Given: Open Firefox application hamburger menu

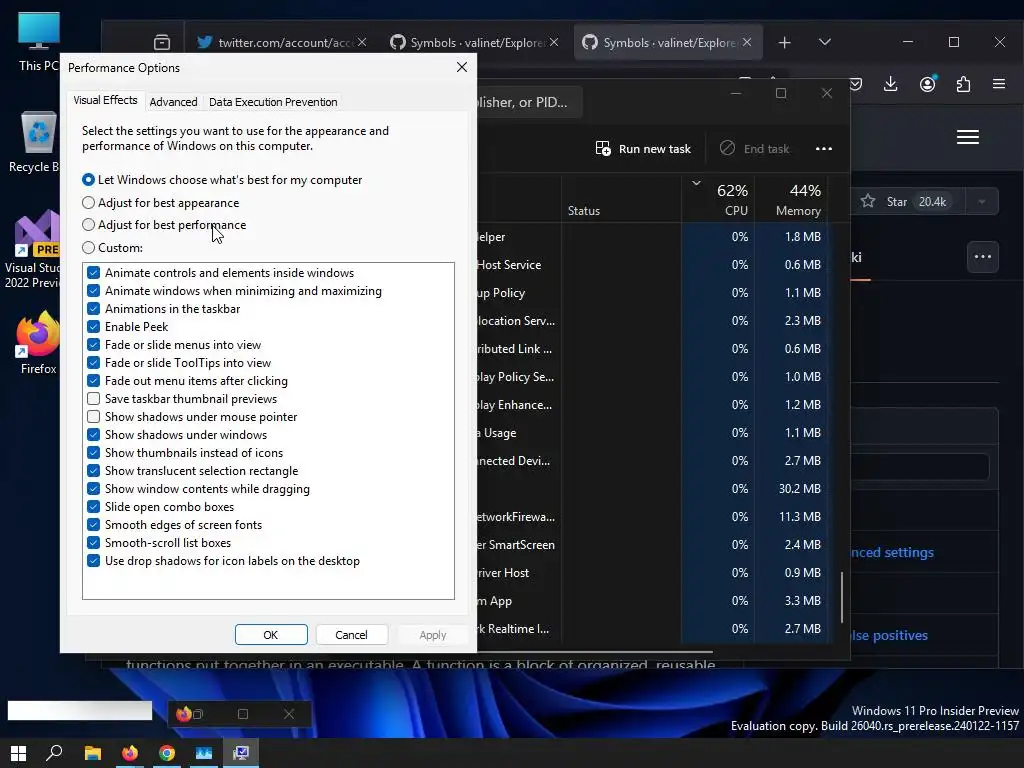Looking at the screenshot, I should tap(999, 84).
